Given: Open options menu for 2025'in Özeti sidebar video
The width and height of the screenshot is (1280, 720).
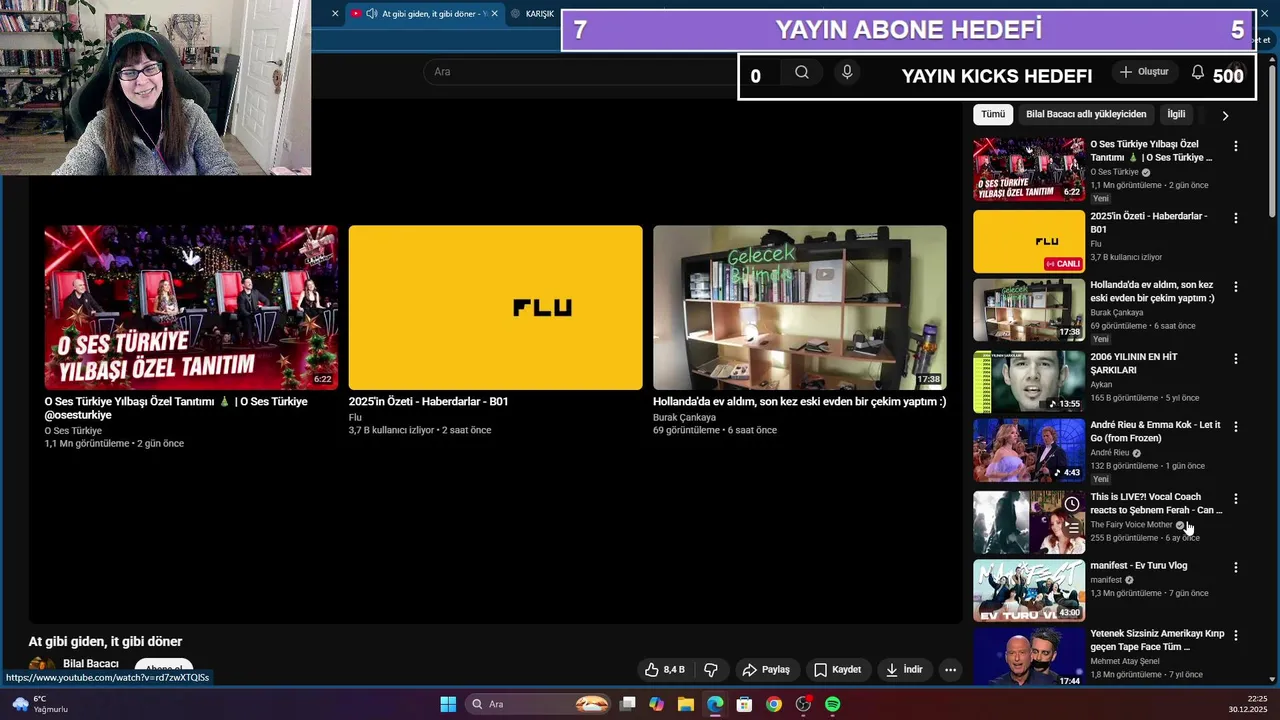Looking at the screenshot, I should [1236, 218].
